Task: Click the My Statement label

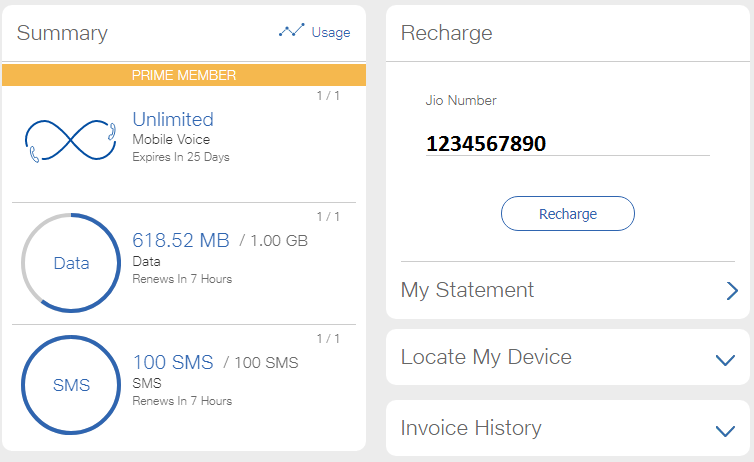Action: pyautogui.click(x=467, y=290)
